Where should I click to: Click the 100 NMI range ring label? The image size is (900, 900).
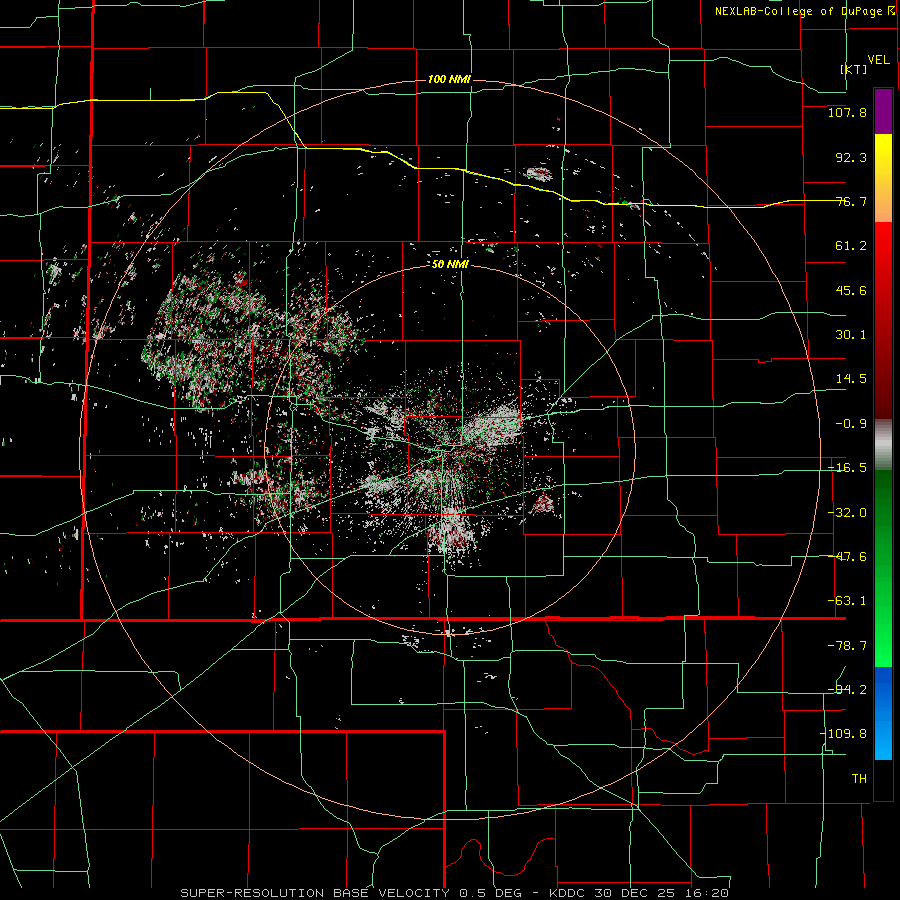coord(449,79)
